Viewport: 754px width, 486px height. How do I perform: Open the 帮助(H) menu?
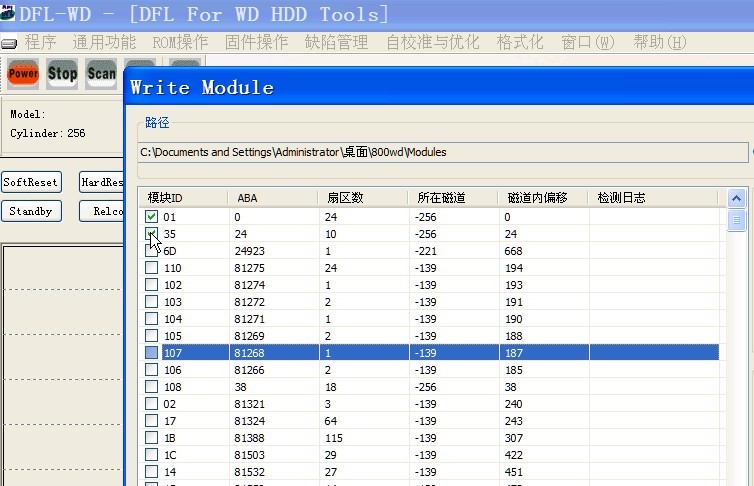coord(660,42)
